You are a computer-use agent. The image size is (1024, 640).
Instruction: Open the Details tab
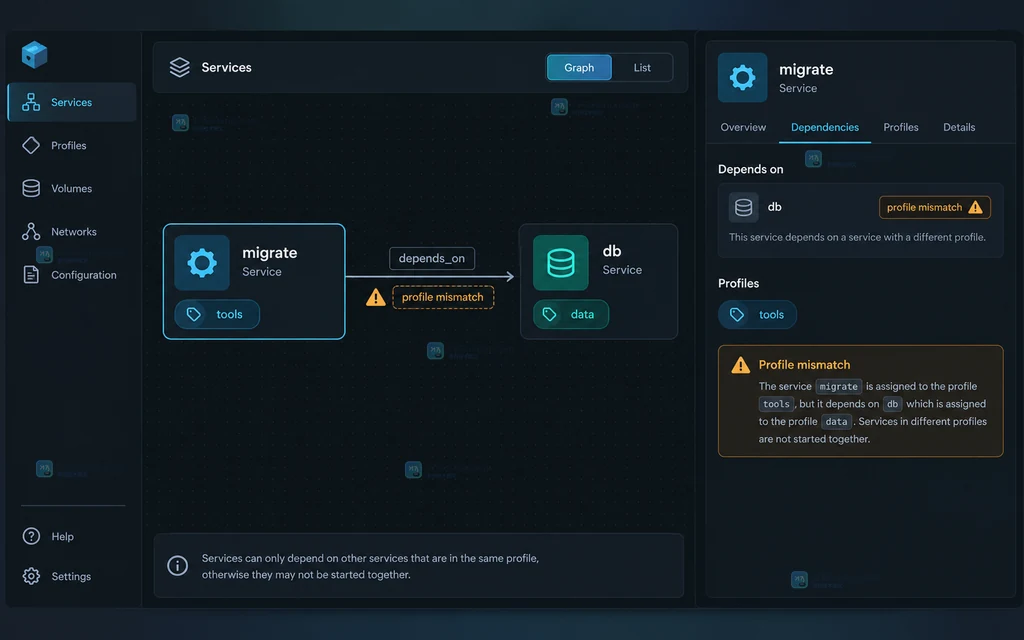click(x=959, y=127)
